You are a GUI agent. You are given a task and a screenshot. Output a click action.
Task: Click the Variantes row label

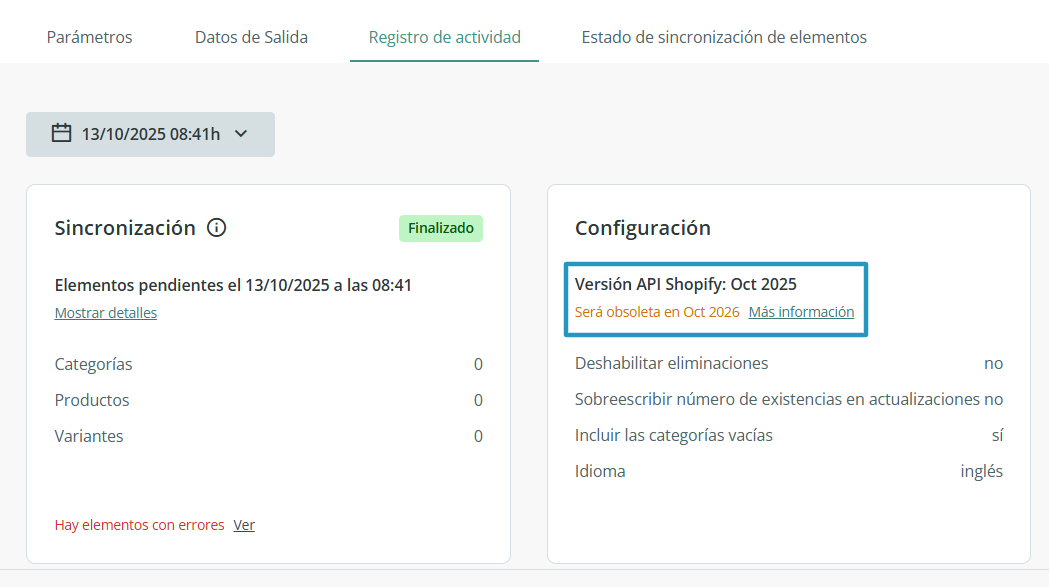pos(89,436)
